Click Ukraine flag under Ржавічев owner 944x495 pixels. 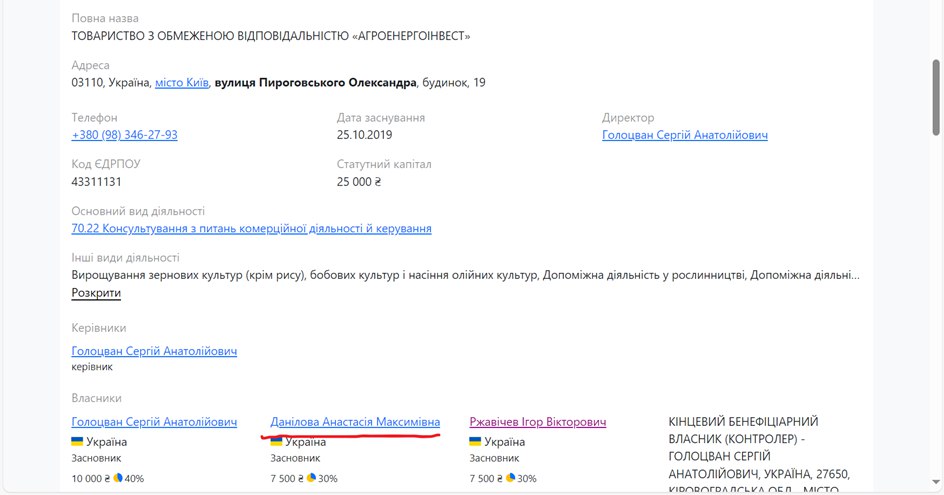coord(475,441)
